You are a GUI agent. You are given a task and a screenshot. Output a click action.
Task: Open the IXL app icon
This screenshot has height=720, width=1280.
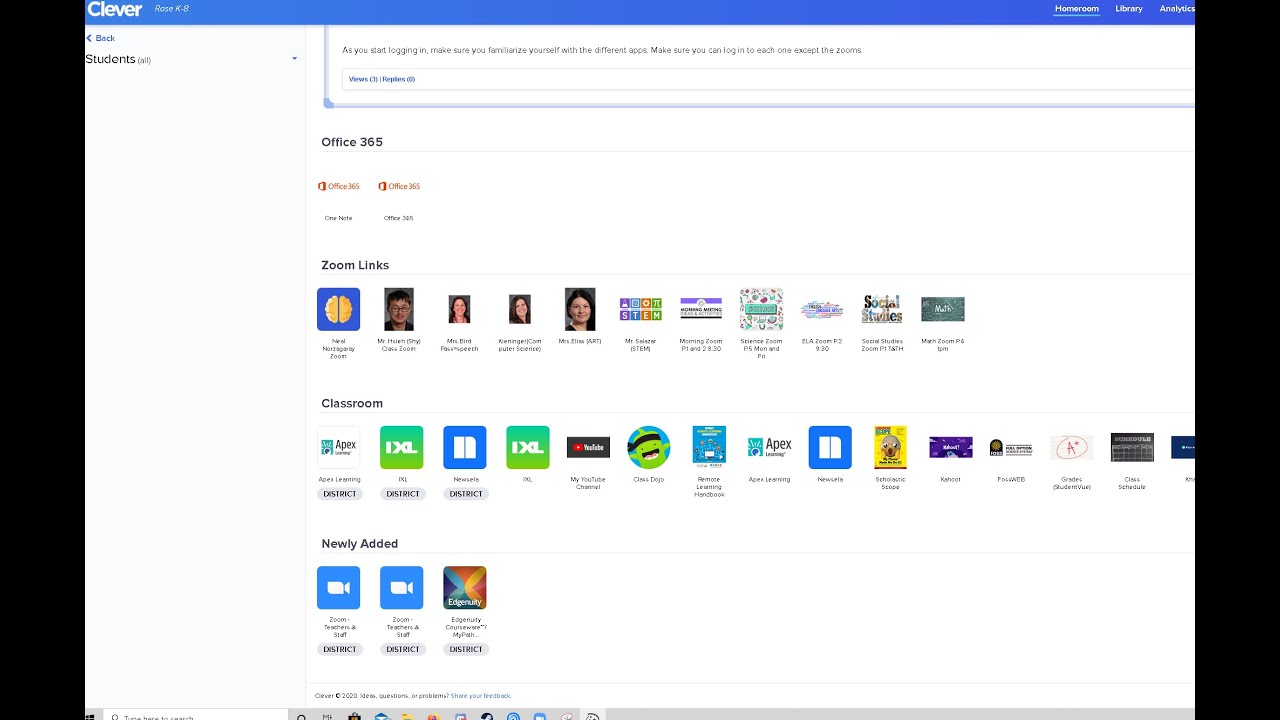click(x=402, y=447)
